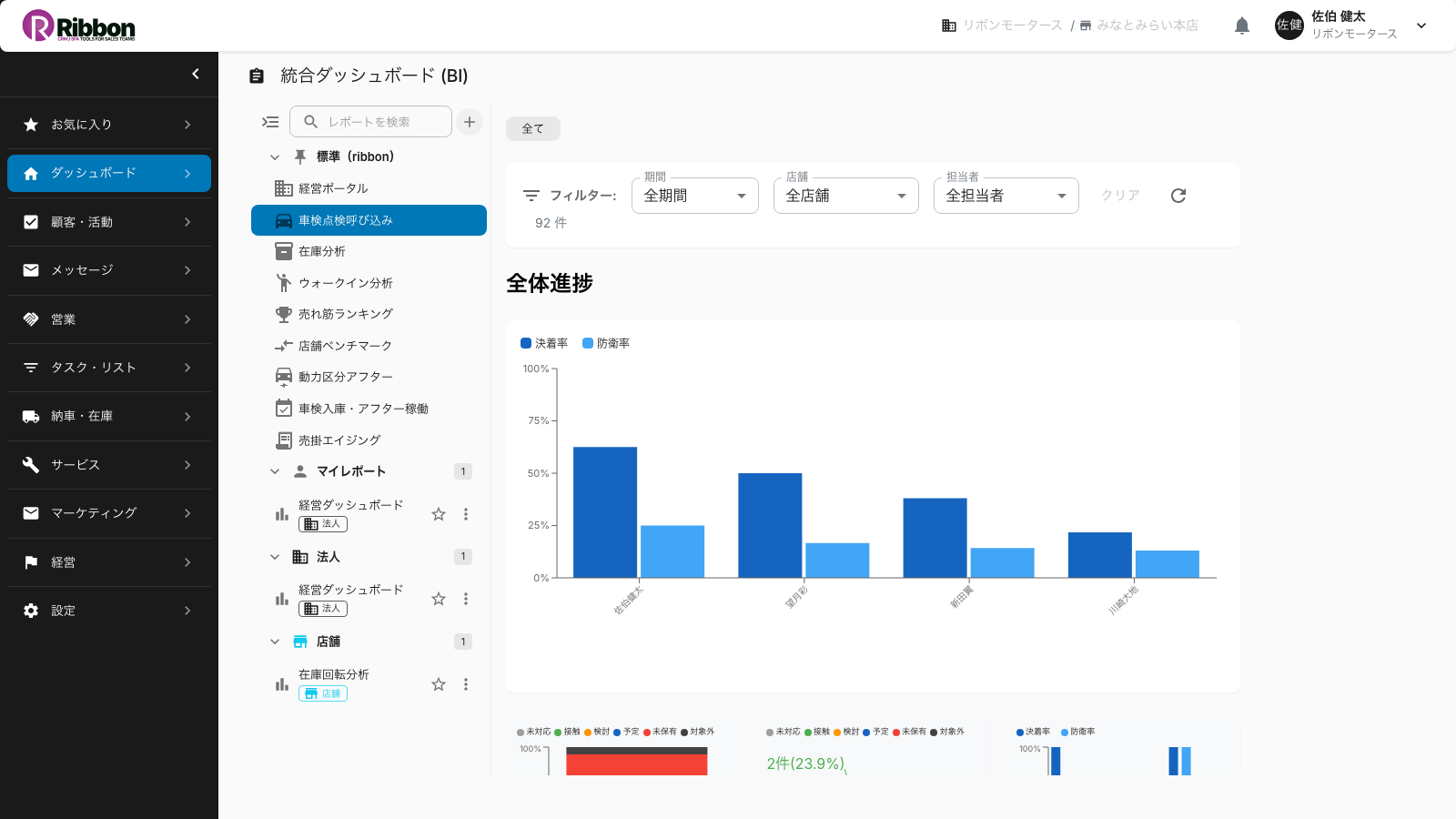
Task: Collapse the left sidebar with the chevron
Action: (x=195, y=74)
